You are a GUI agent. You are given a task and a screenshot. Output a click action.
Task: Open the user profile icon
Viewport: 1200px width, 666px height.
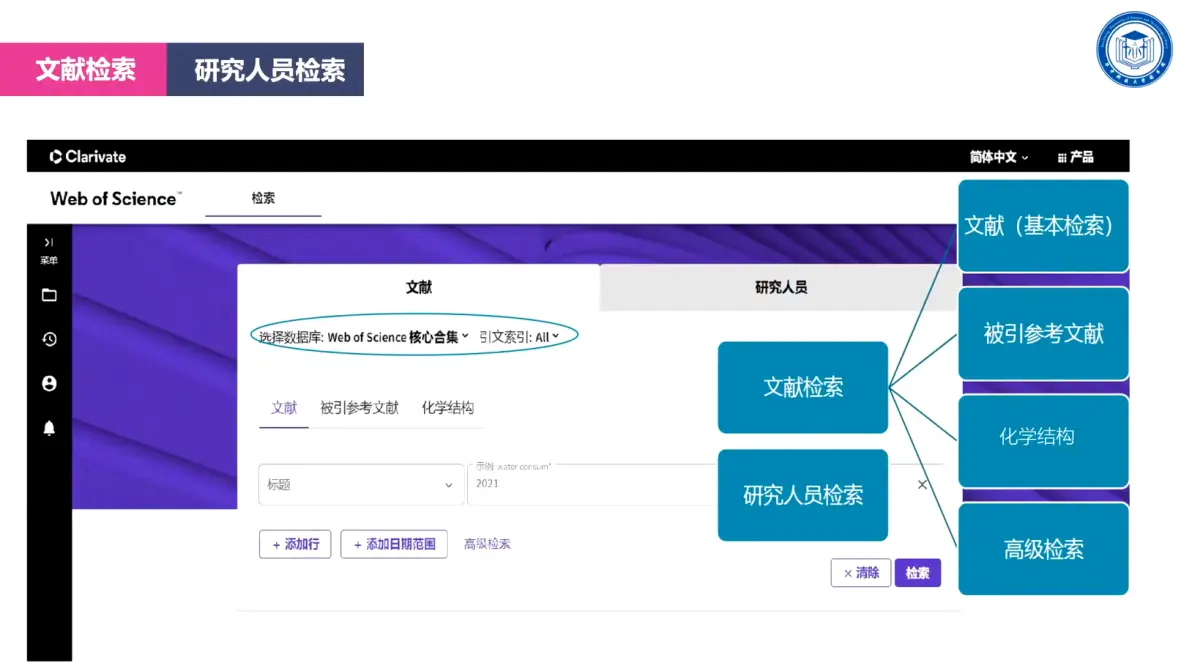49,383
